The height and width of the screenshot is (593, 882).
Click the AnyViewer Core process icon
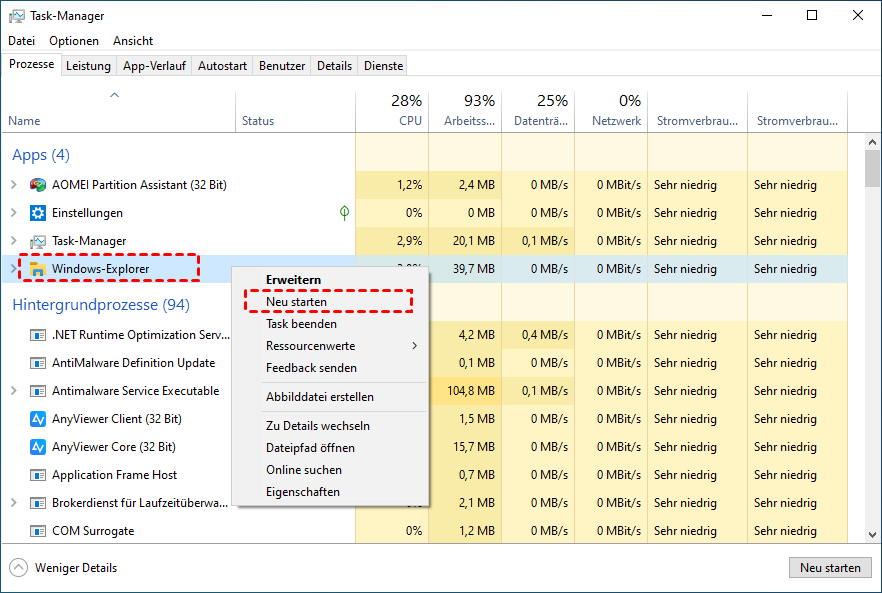point(38,447)
